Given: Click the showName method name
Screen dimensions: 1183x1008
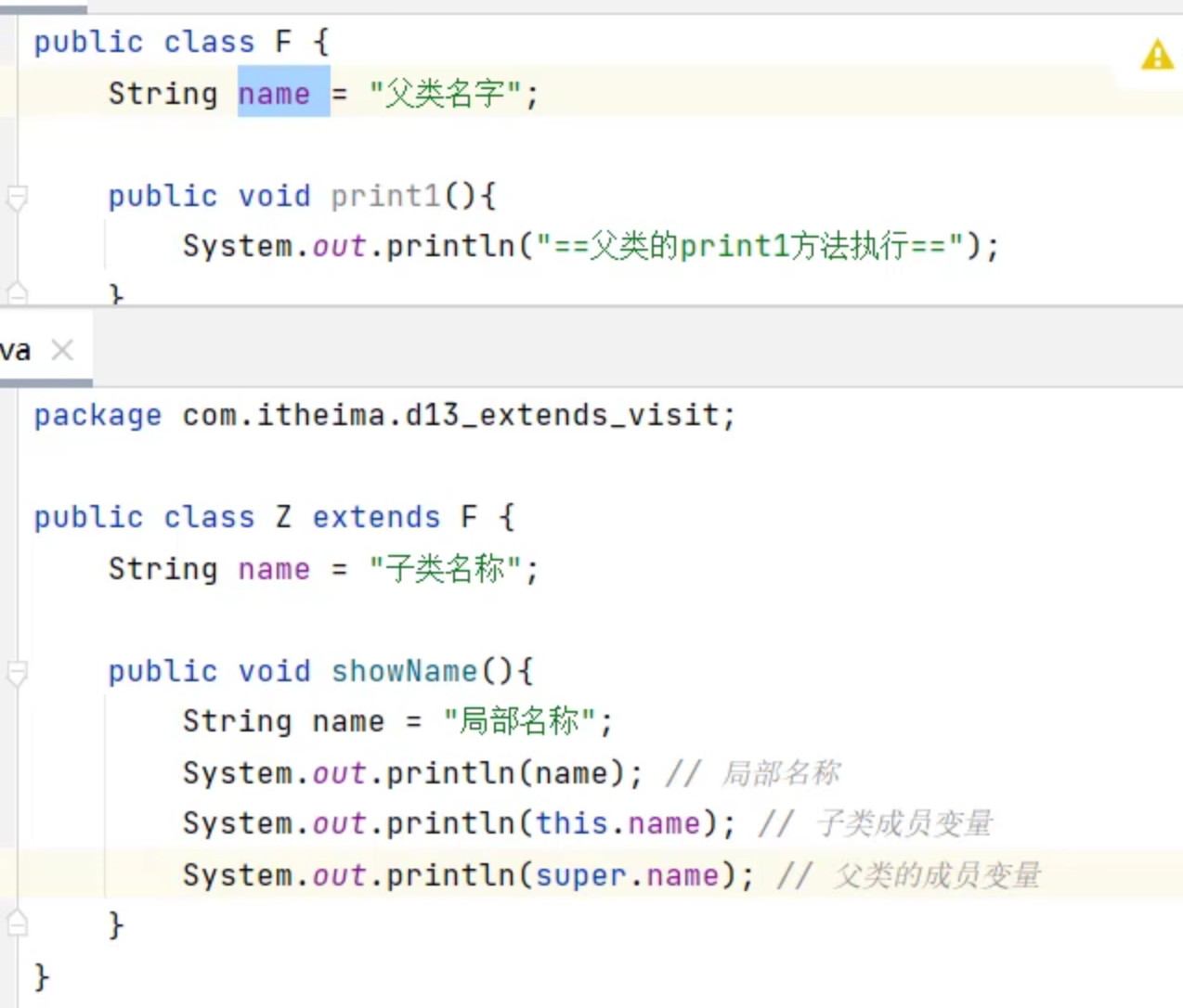Looking at the screenshot, I should pyautogui.click(x=404, y=671).
